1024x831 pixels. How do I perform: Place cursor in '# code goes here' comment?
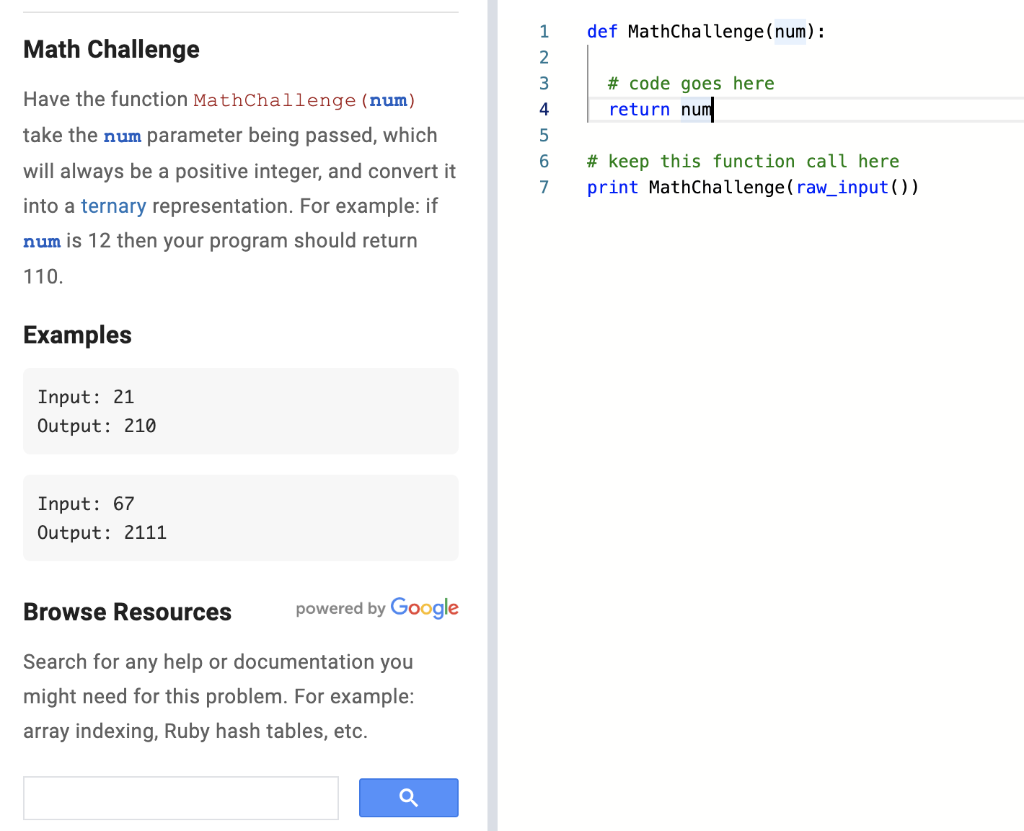[691, 84]
